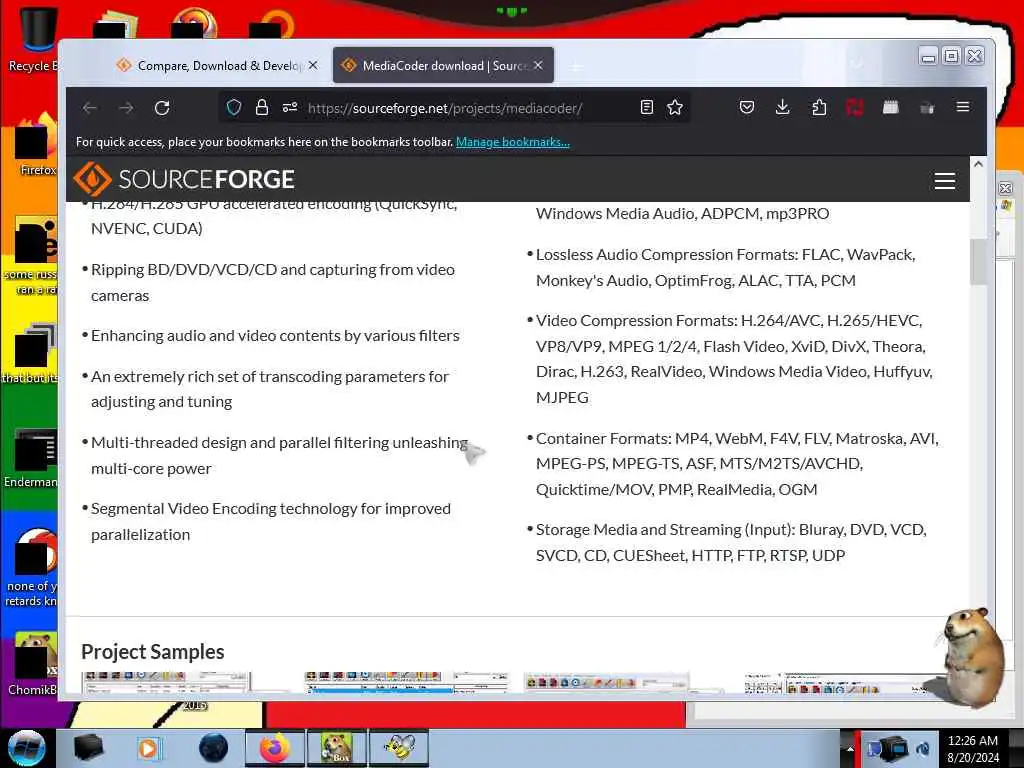Click the 'Windows Media Audio, ADPCM, mp3PRO' text
1024x768 pixels.
682,214
